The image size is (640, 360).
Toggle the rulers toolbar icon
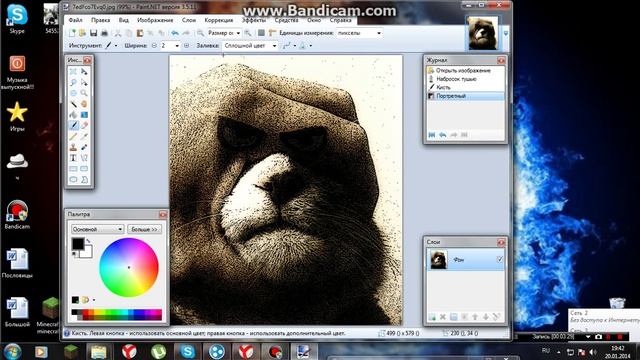[272, 33]
